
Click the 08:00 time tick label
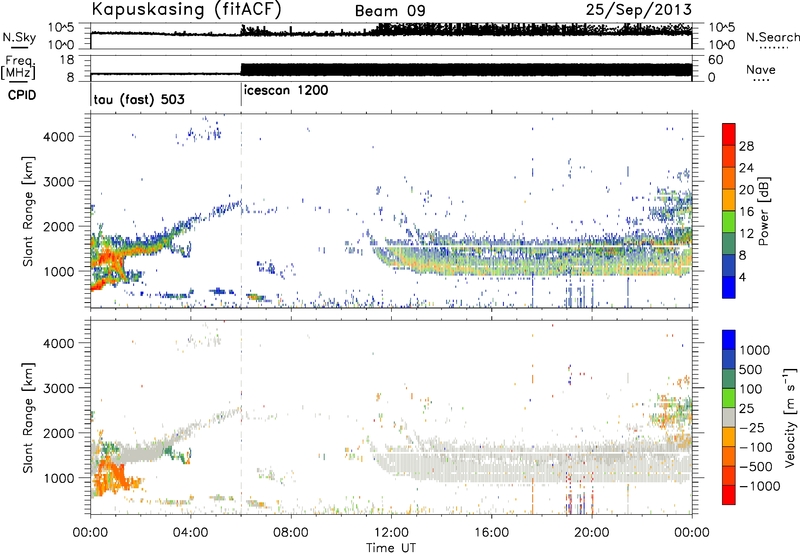(291, 533)
